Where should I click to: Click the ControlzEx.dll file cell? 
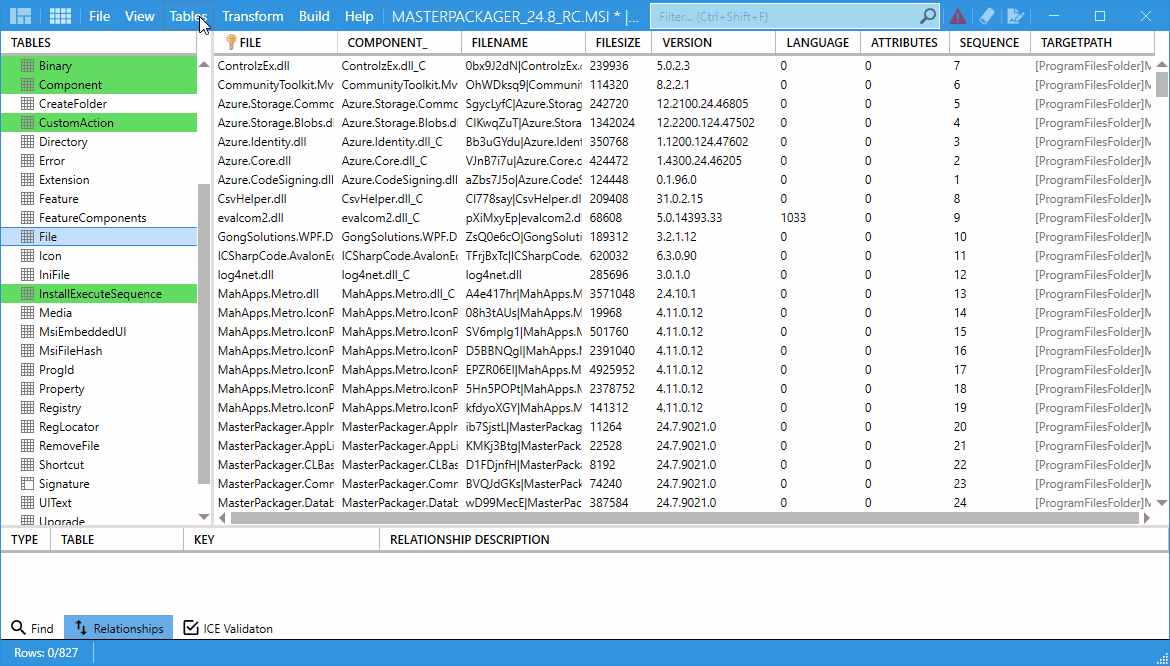point(254,66)
